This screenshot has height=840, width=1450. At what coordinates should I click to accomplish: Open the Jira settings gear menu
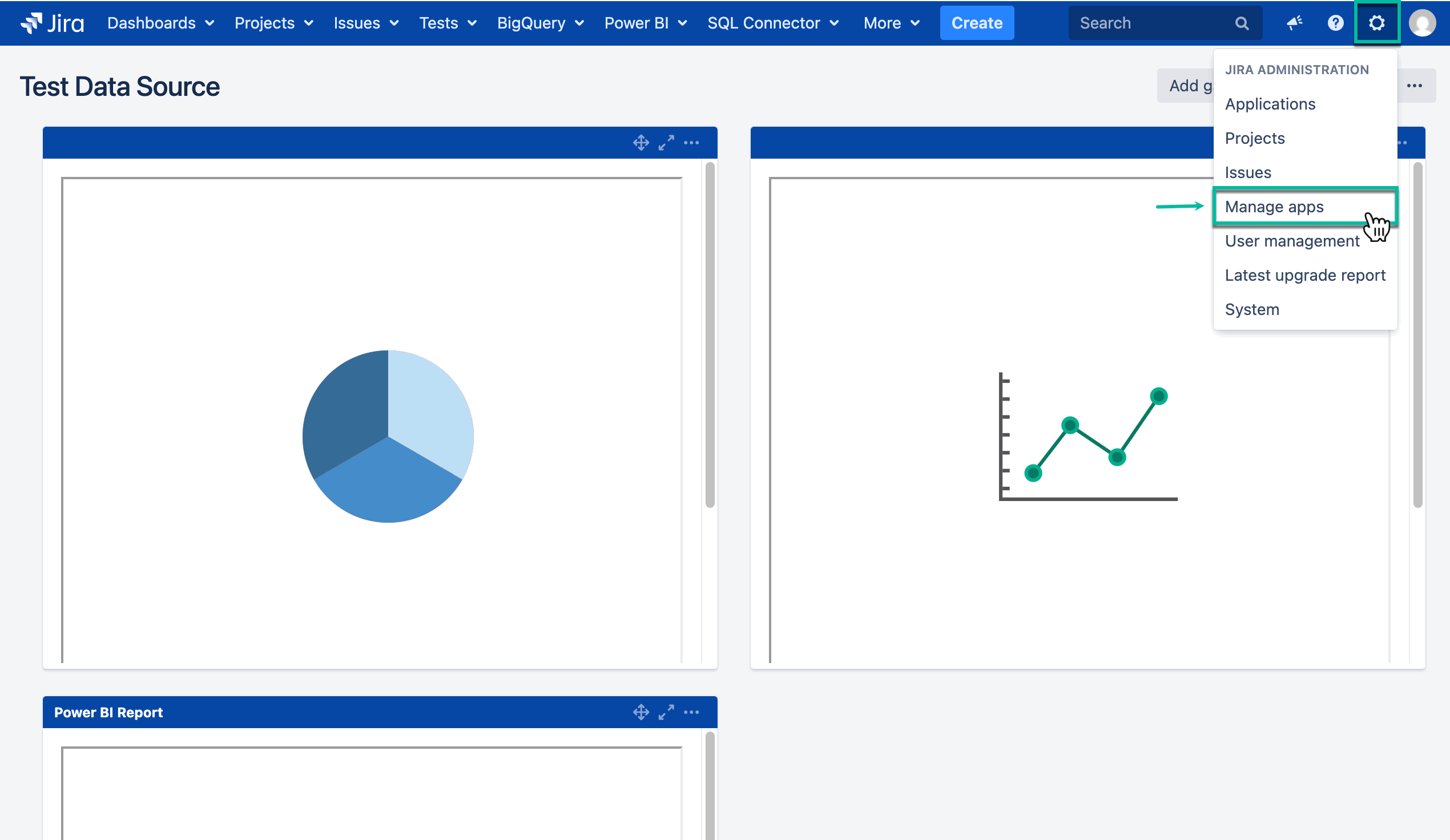pyautogui.click(x=1376, y=23)
